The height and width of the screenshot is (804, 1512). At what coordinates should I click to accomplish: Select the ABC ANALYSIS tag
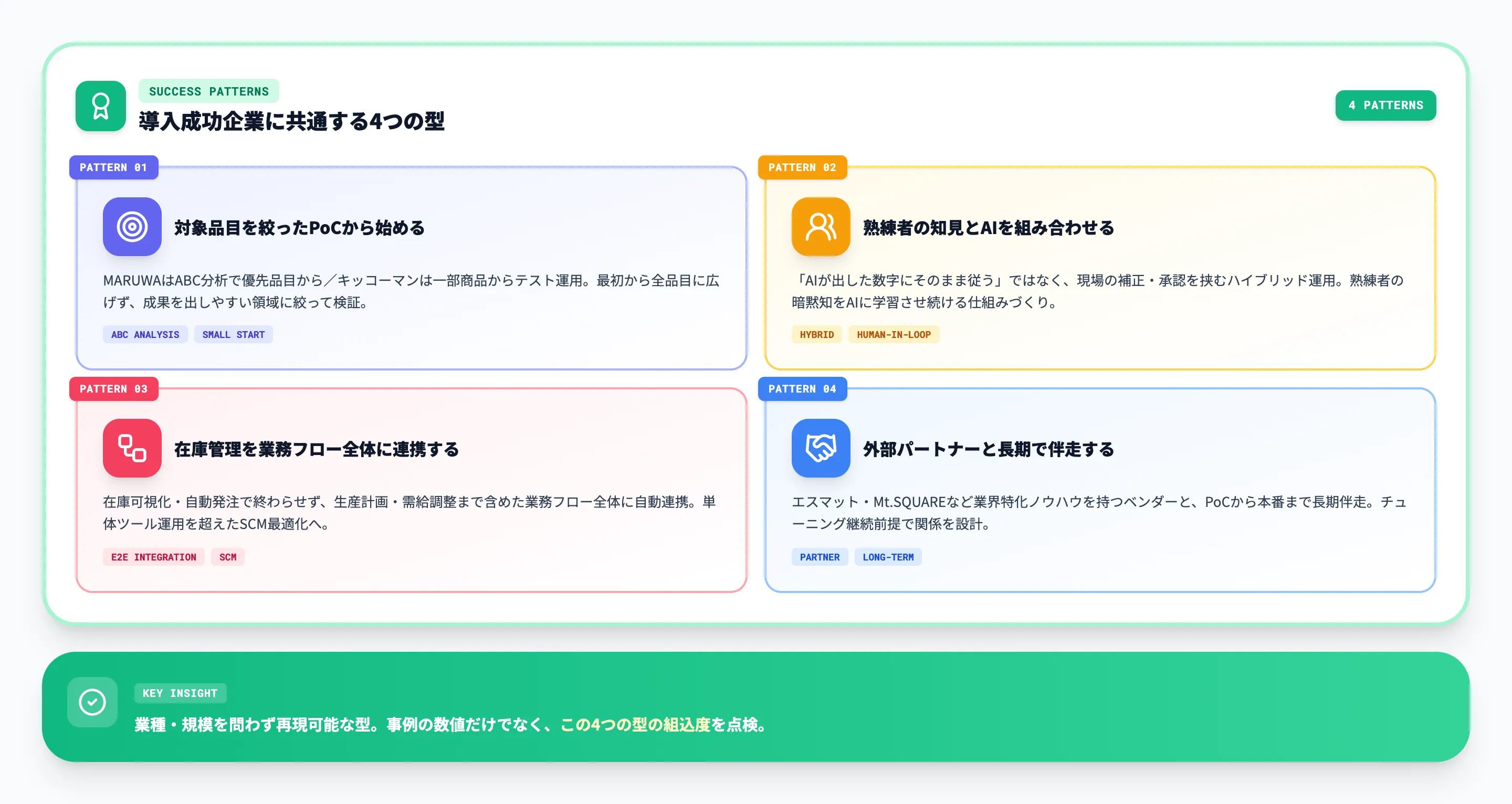(145, 334)
